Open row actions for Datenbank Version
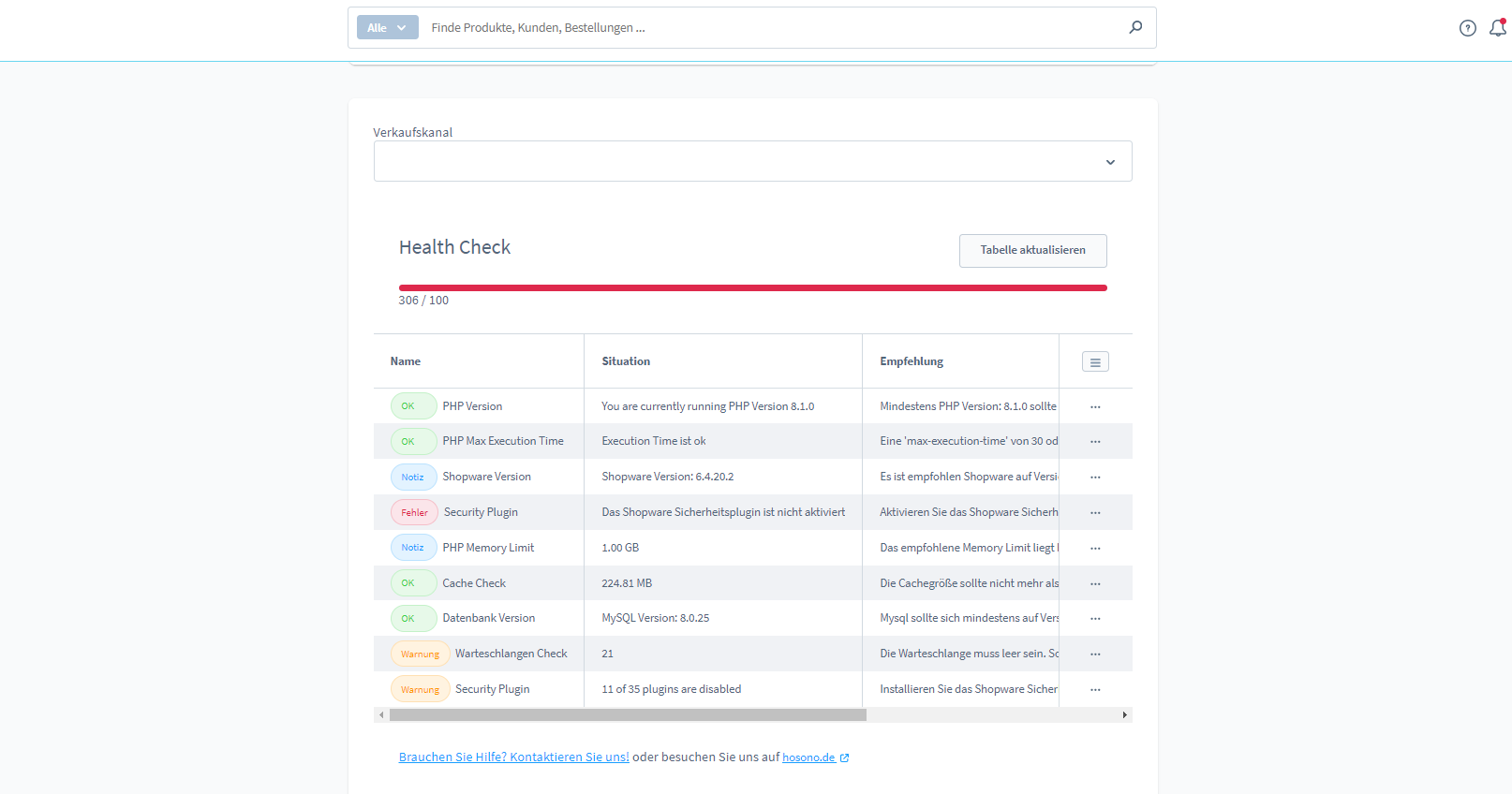This screenshot has width=1512, height=794. [1095, 619]
